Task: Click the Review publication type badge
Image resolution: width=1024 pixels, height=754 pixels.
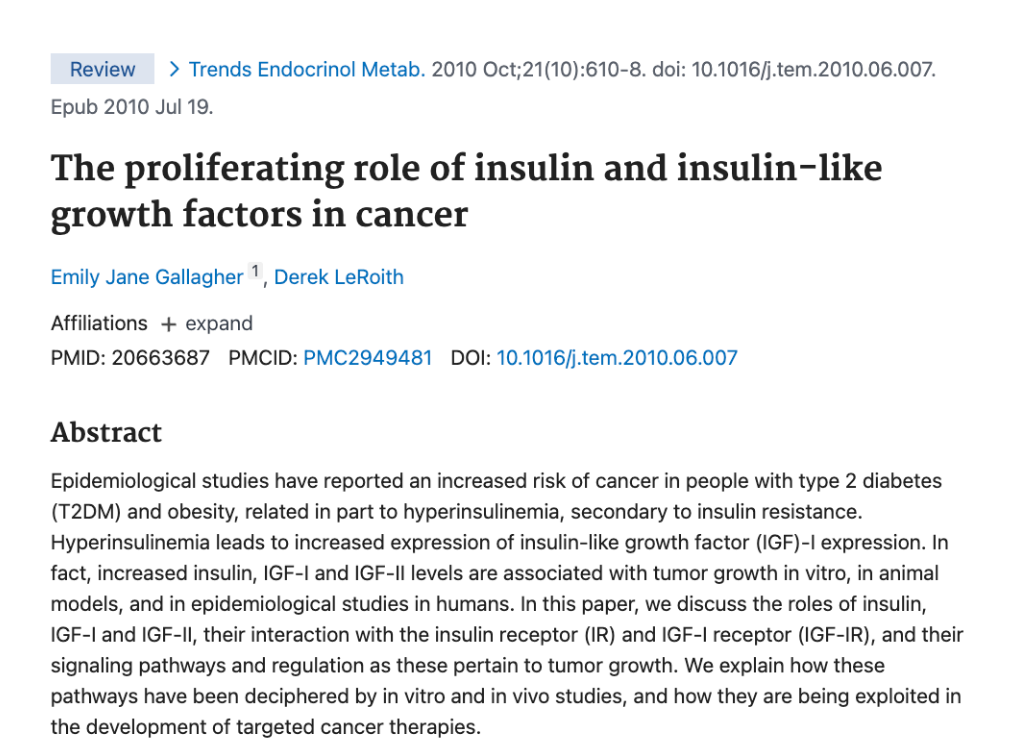Action: pyautogui.click(x=102, y=70)
